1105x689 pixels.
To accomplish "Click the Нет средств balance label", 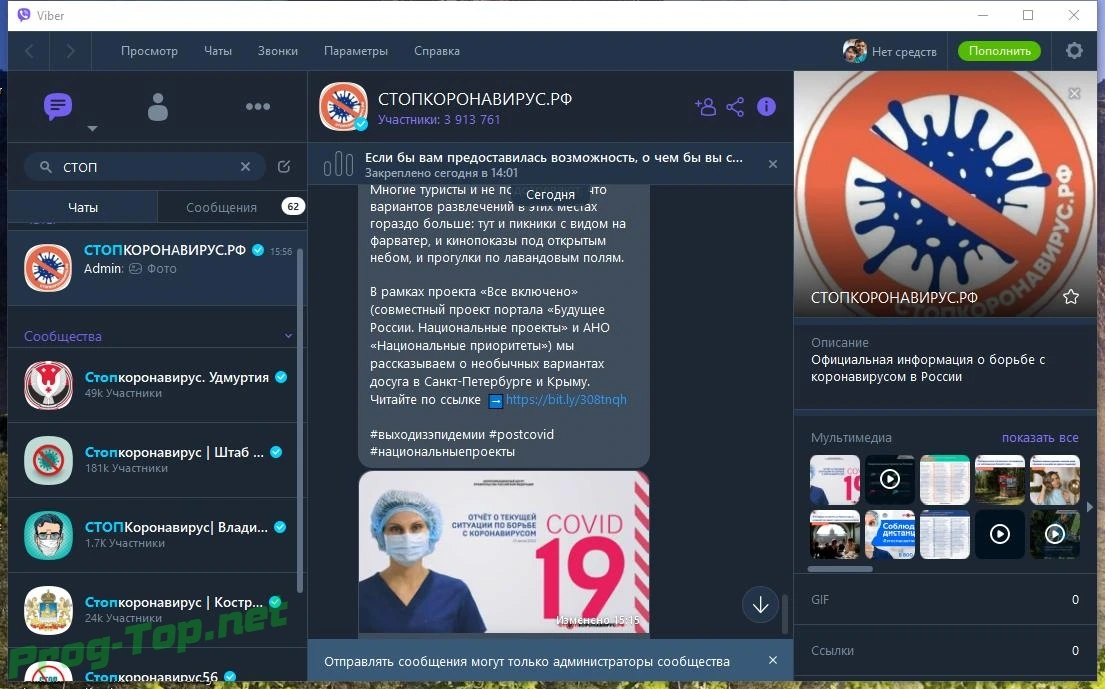I will coord(904,51).
